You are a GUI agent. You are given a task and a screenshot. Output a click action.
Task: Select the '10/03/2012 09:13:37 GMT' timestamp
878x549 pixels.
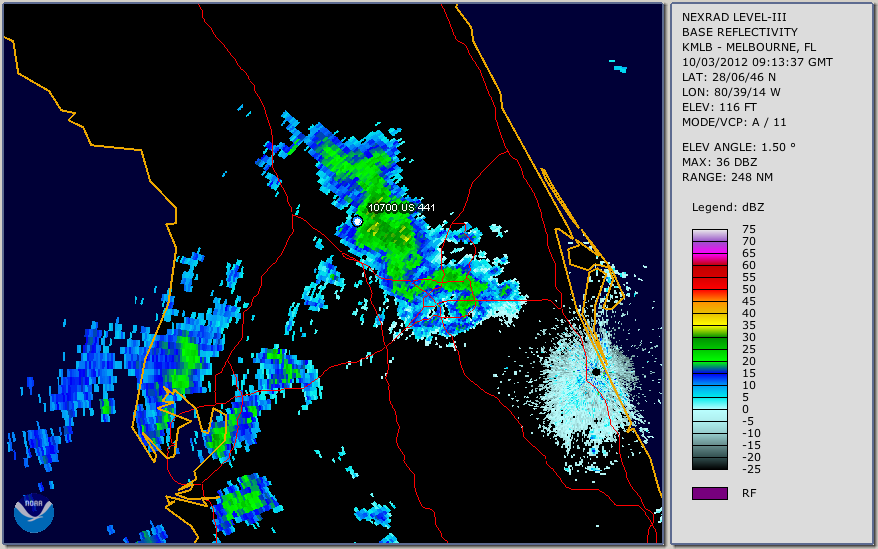coord(757,62)
